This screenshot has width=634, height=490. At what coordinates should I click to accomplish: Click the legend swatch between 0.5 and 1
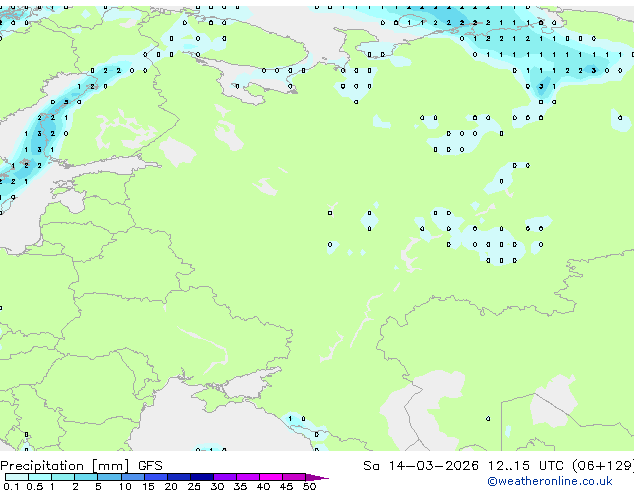pyautogui.click(x=40, y=477)
